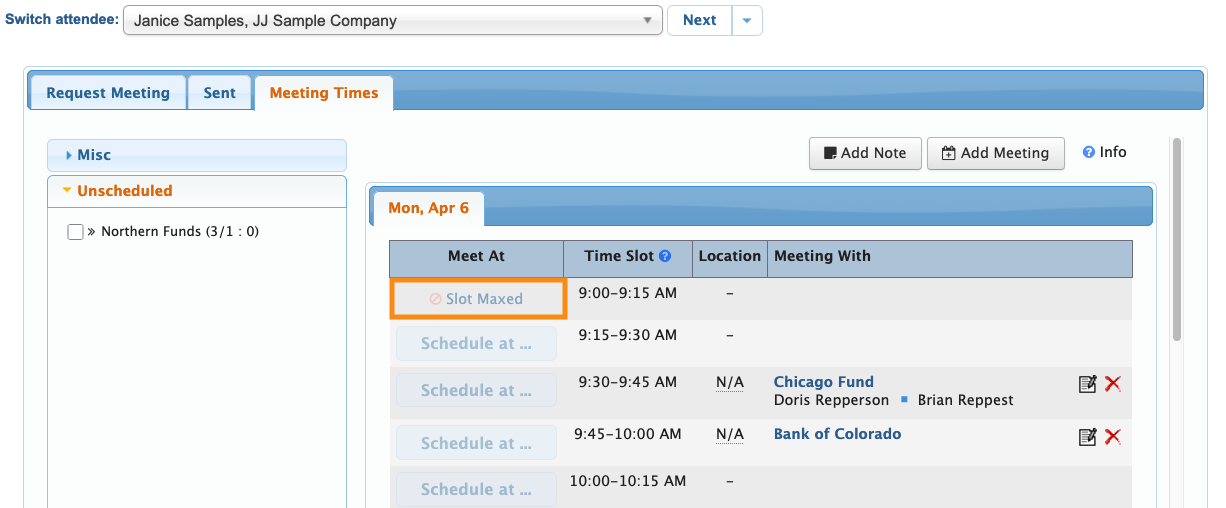Click the edit note icon for Chicago Fund
Image resolution: width=1226 pixels, height=508 pixels.
[x=1087, y=384]
